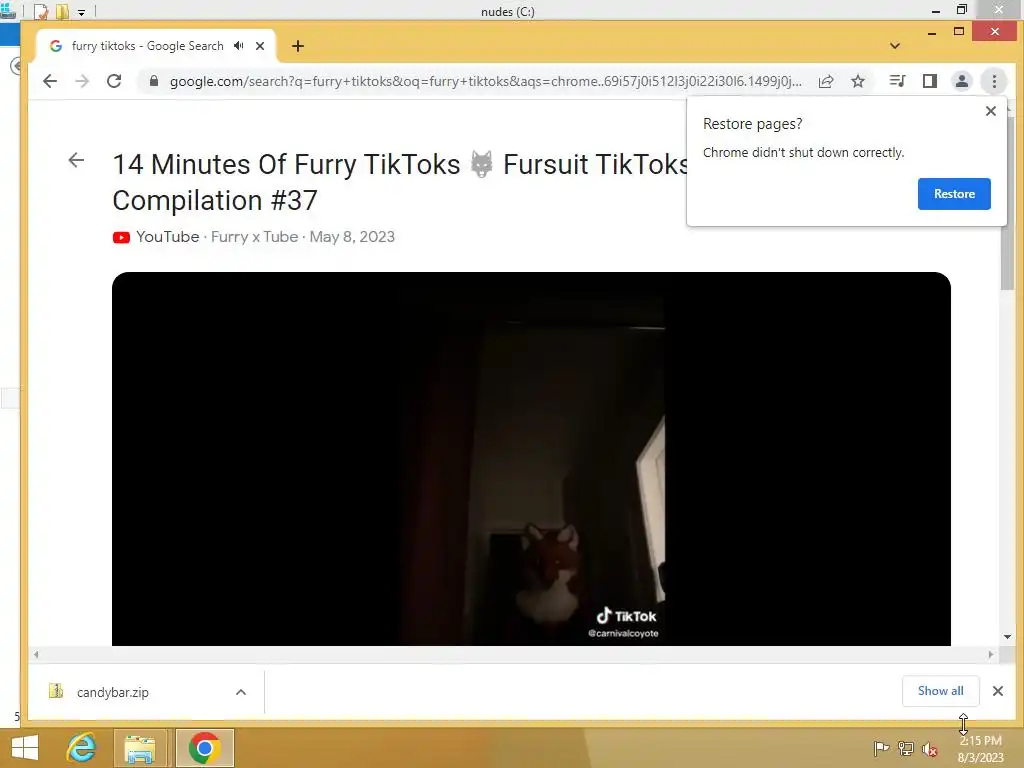Viewport: 1024px width, 768px height.
Task: Click the May 8, 2023 date text
Action: click(x=352, y=237)
